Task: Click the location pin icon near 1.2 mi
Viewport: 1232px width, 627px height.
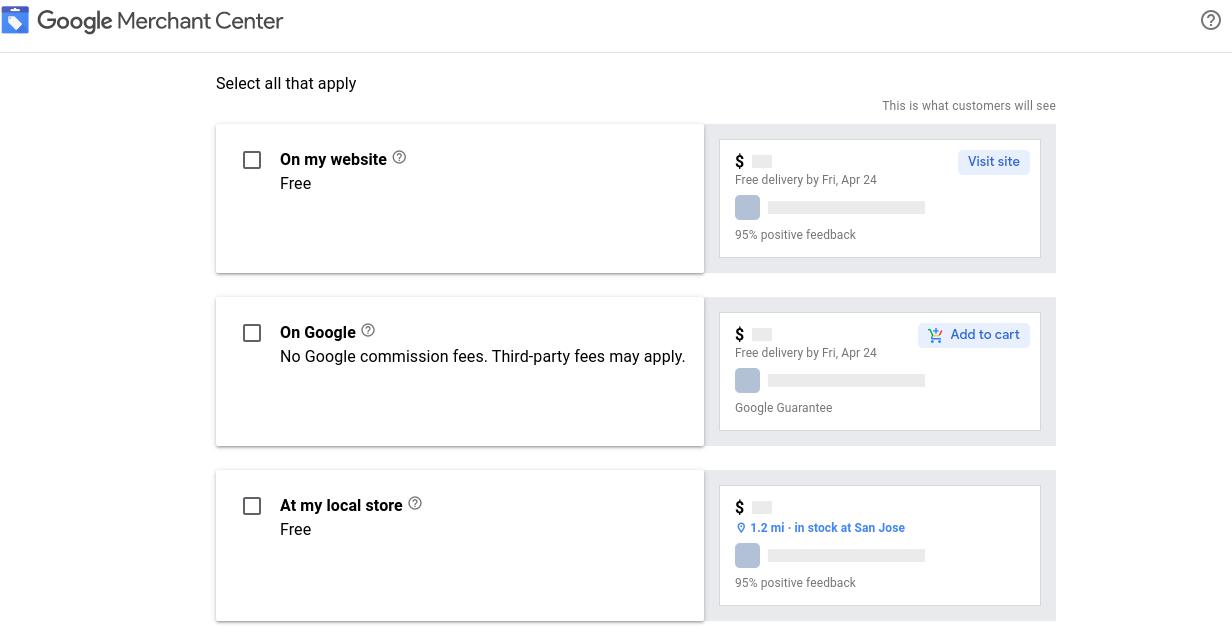Action: point(741,528)
